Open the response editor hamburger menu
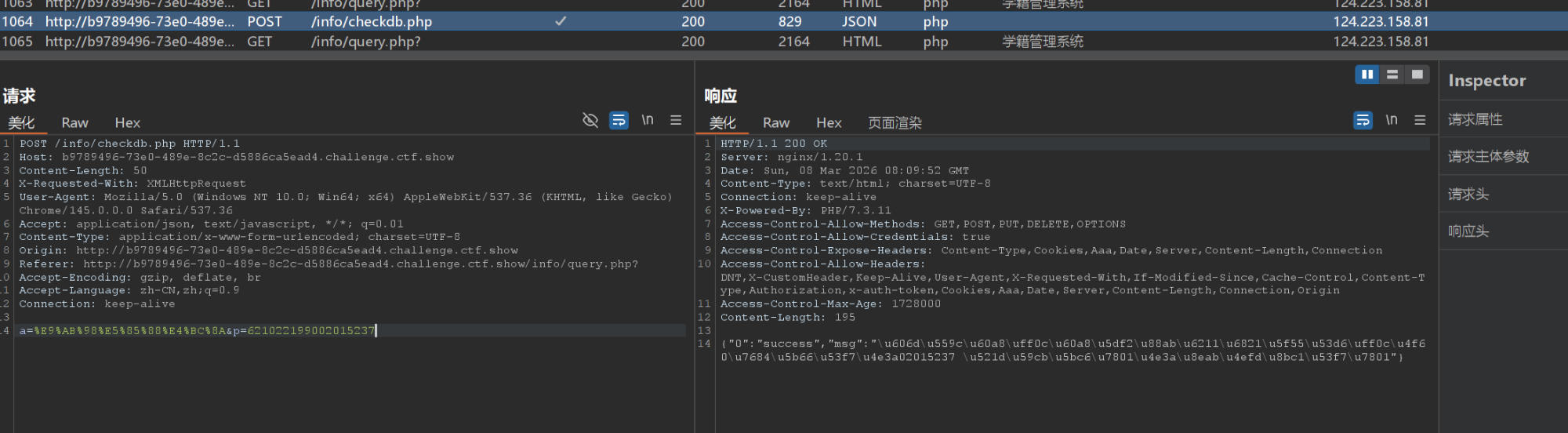 pos(1420,120)
